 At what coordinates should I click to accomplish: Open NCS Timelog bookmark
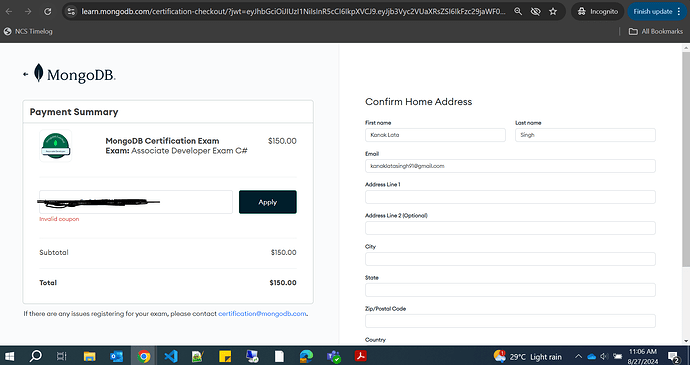tap(28, 31)
